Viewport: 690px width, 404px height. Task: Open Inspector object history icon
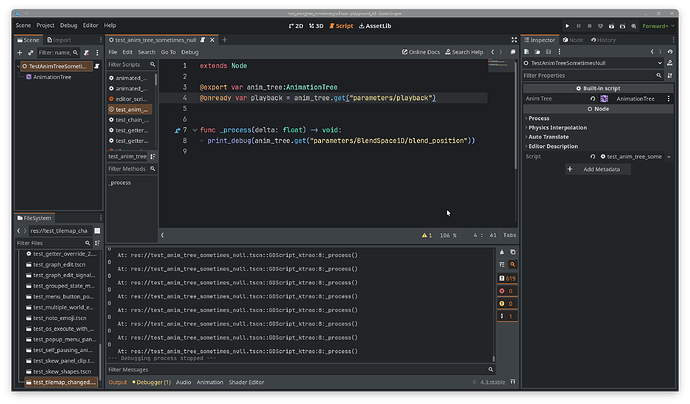pos(670,51)
